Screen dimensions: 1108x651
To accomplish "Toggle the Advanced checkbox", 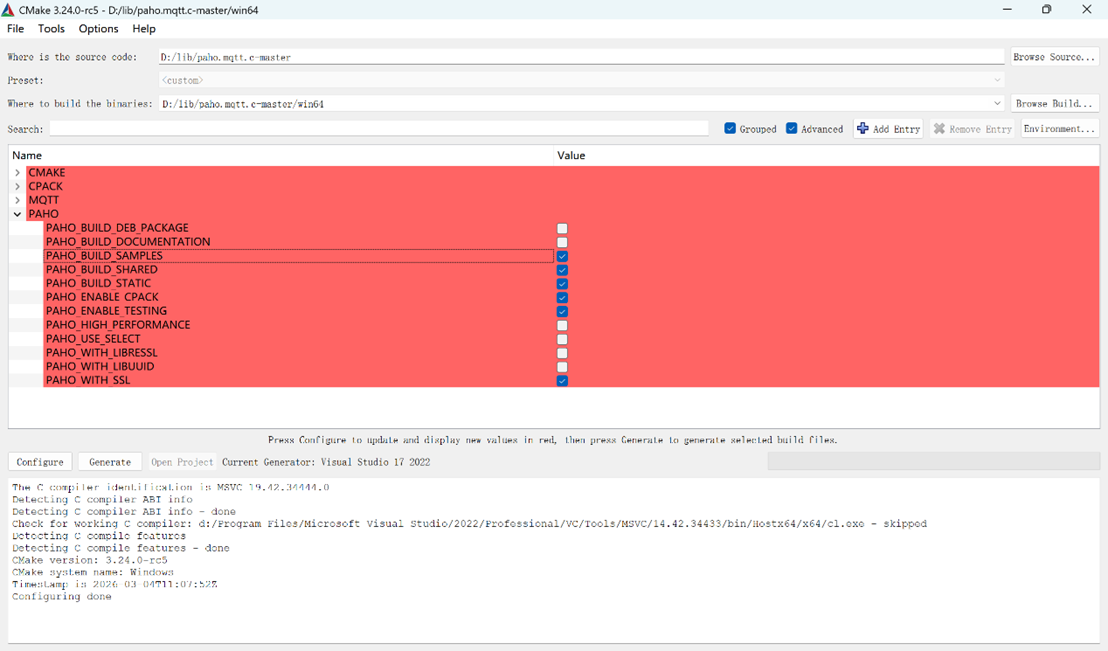I will point(791,129).
